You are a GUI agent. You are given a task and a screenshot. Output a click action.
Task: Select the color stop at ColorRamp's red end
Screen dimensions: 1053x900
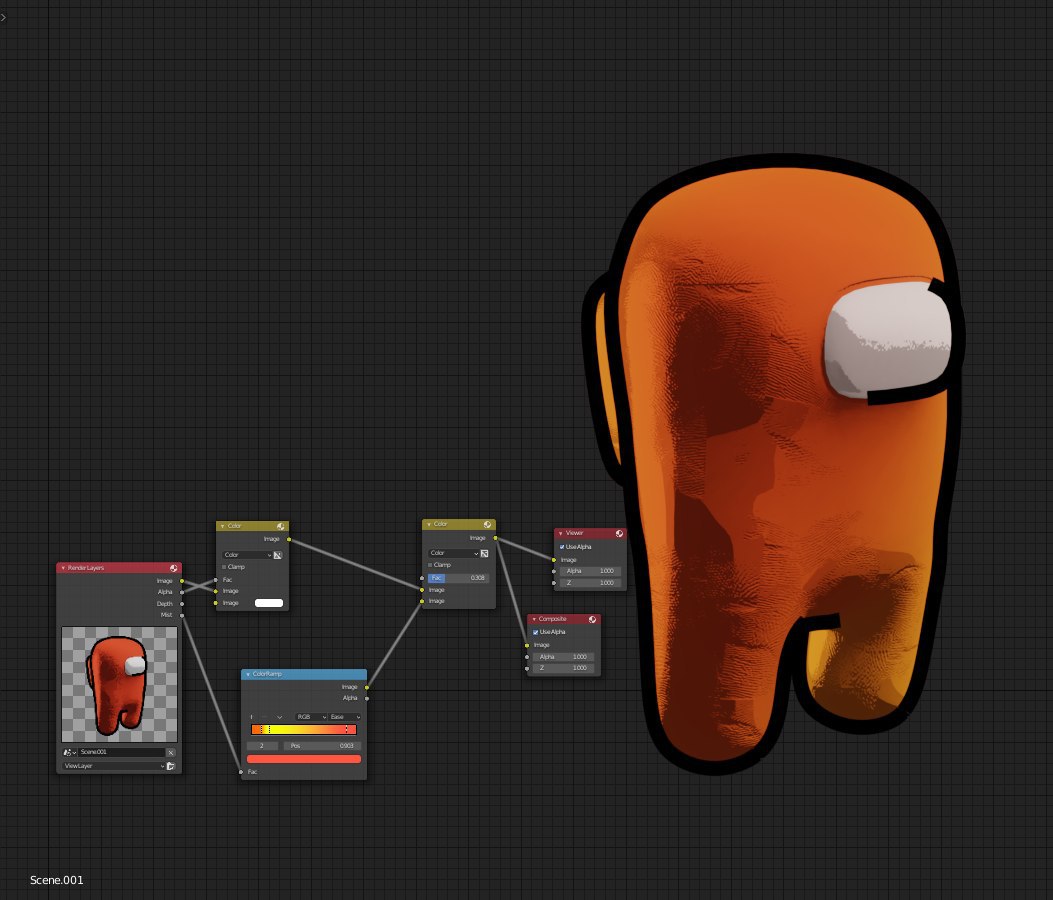click(347, 729)
